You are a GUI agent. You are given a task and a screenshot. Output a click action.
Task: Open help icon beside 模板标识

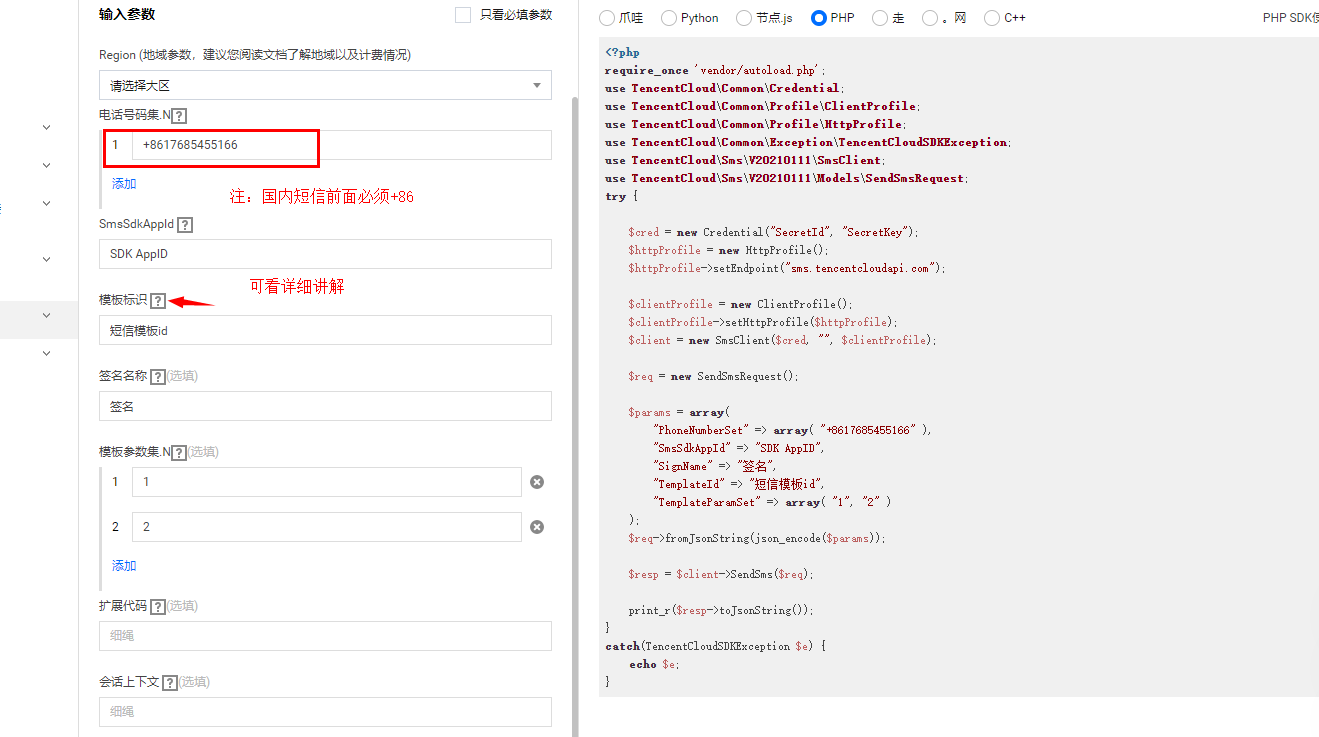coord(158,301)
